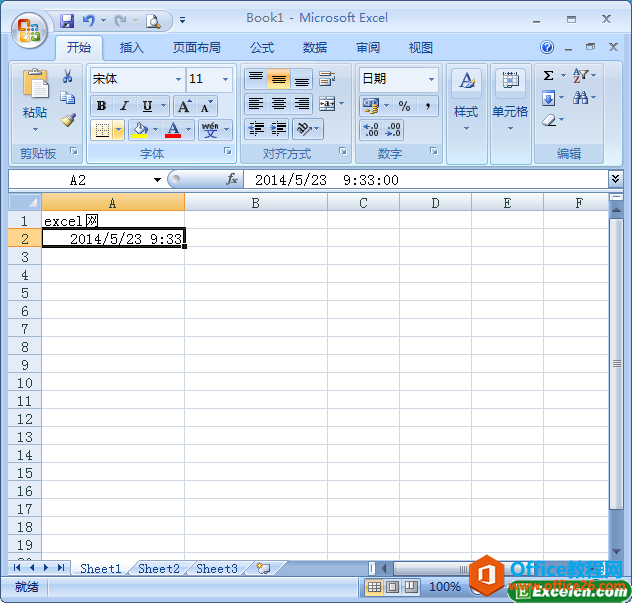Open 字体 font dialog launcher
This screenshot has height=603, width=632.
228,151
